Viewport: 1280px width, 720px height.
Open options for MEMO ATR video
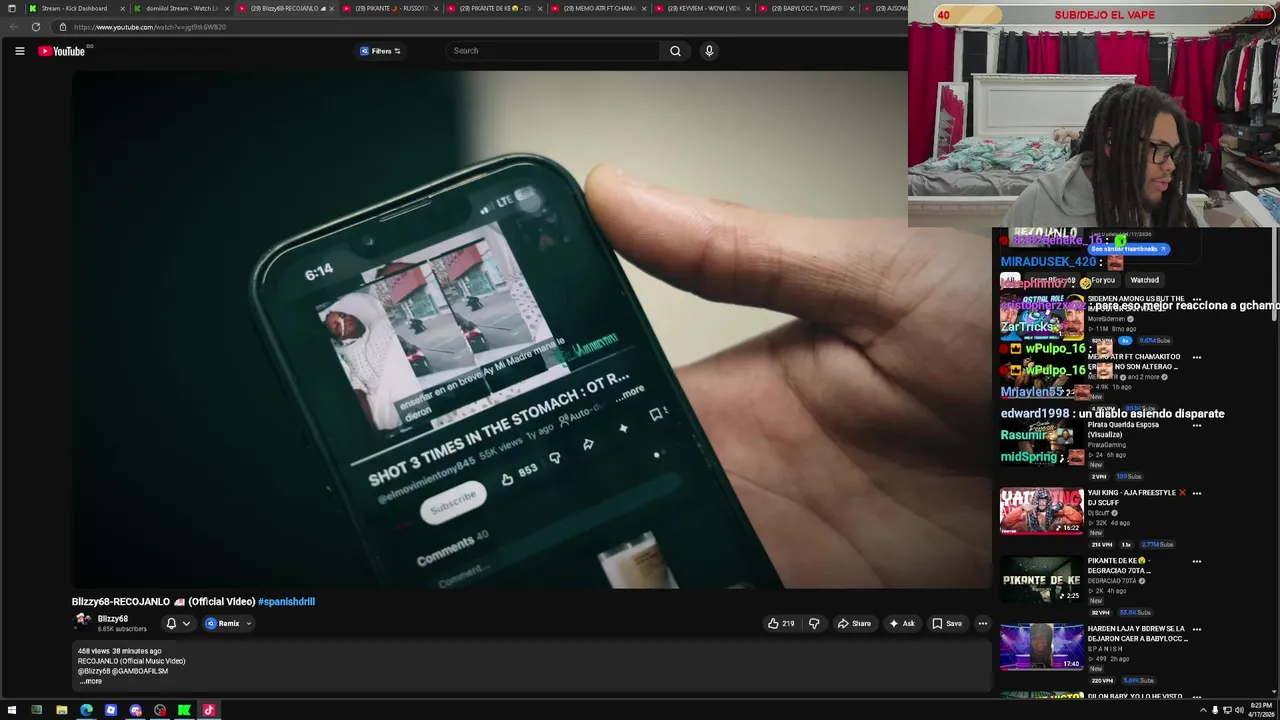1196,357
